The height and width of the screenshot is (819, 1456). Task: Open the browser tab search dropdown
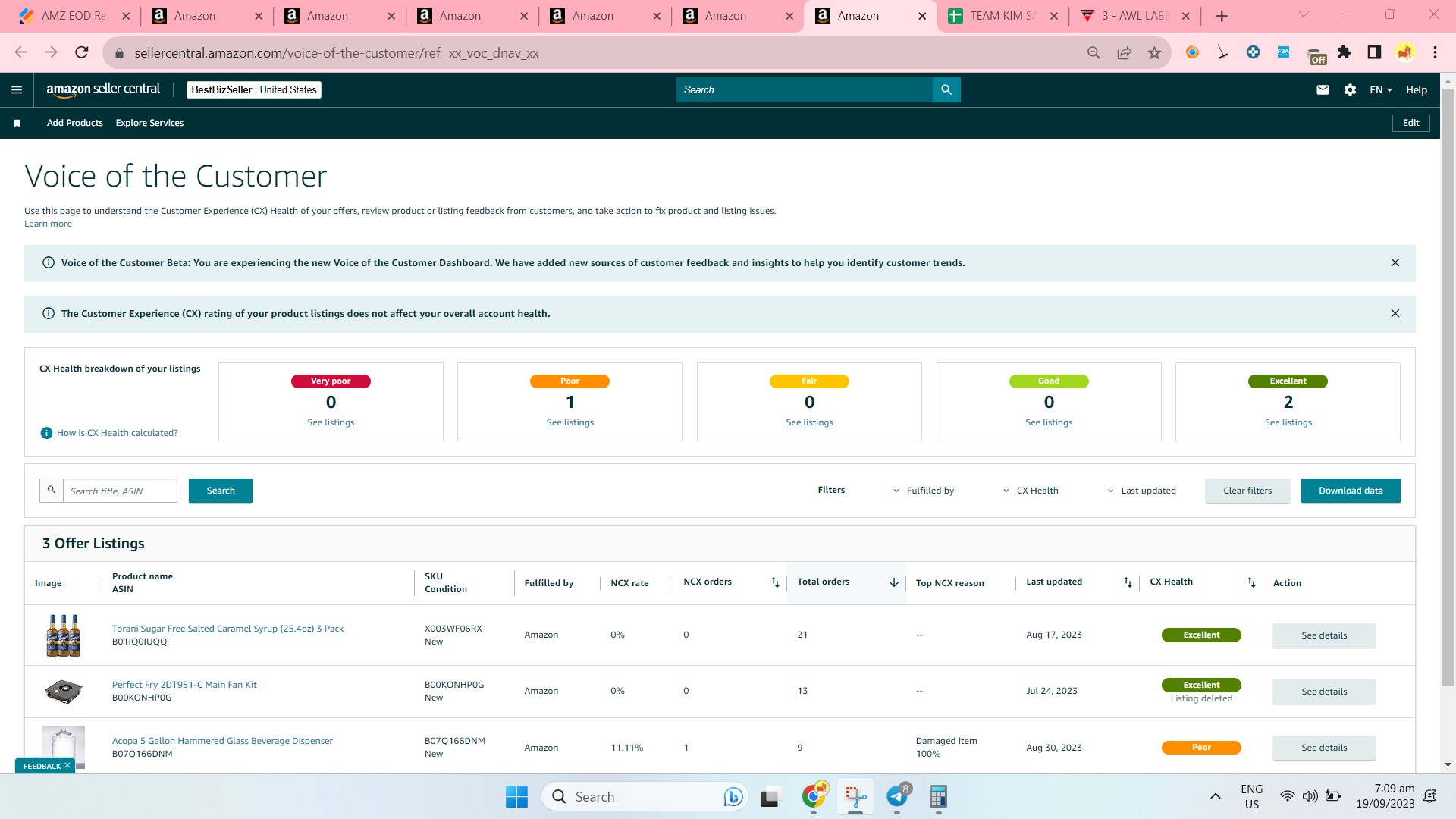point(1304,14)
